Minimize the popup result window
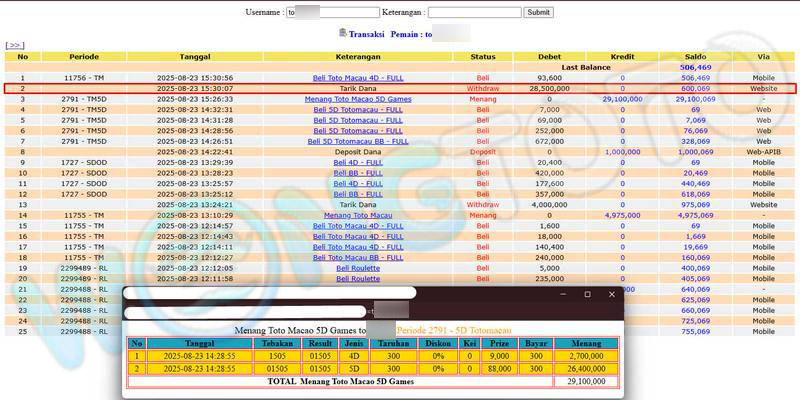The height and width of the screenshot is (400, 800). pos(563,294)
